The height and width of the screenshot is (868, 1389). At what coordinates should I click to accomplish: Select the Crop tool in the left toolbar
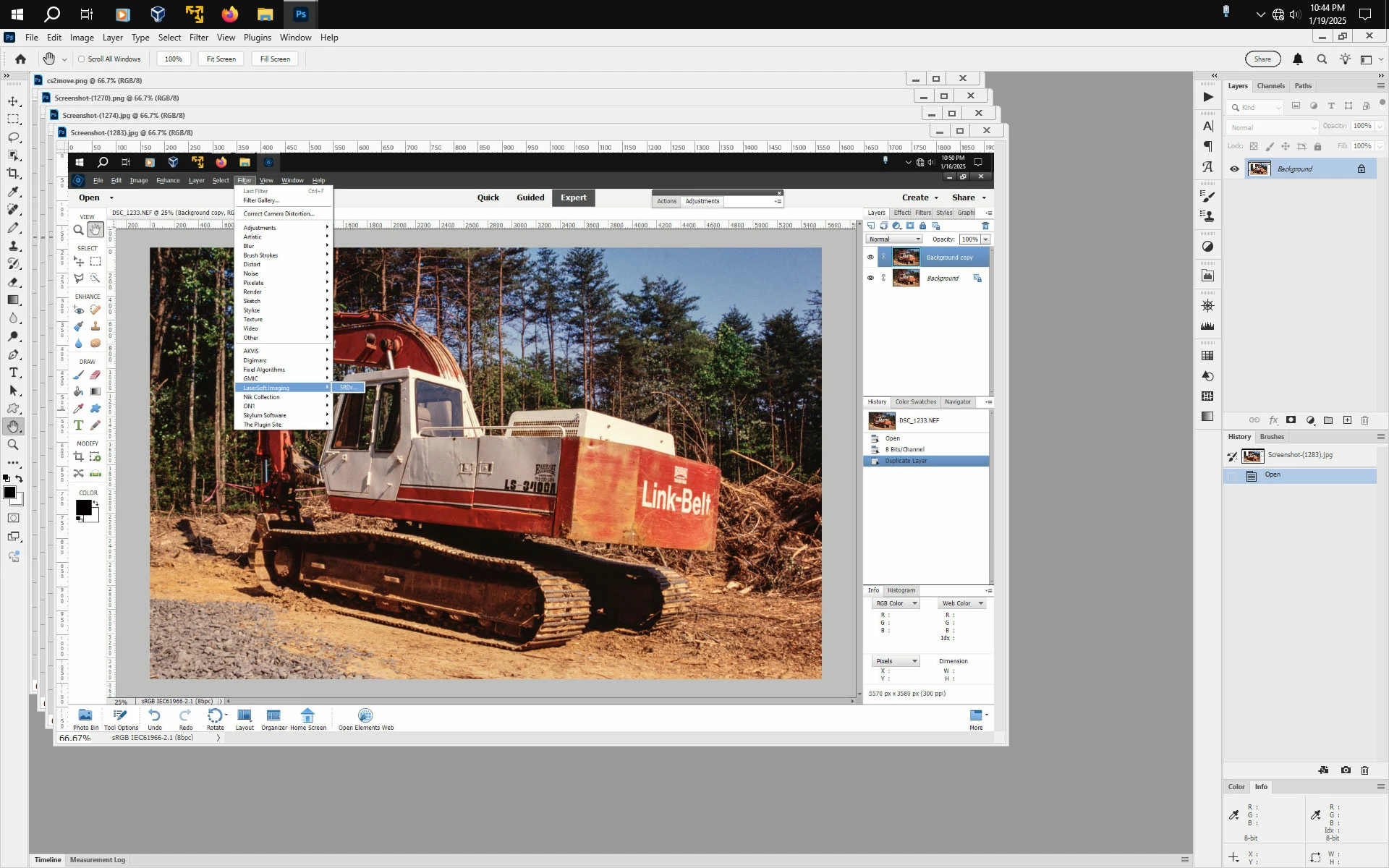tap(13, 173)
